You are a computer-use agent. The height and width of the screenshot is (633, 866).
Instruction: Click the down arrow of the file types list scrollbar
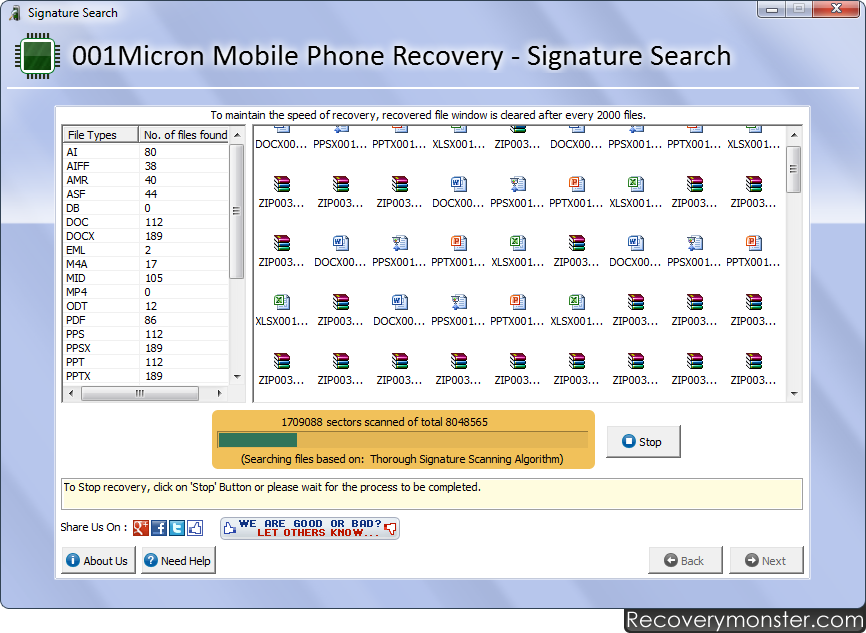(237, 377)
